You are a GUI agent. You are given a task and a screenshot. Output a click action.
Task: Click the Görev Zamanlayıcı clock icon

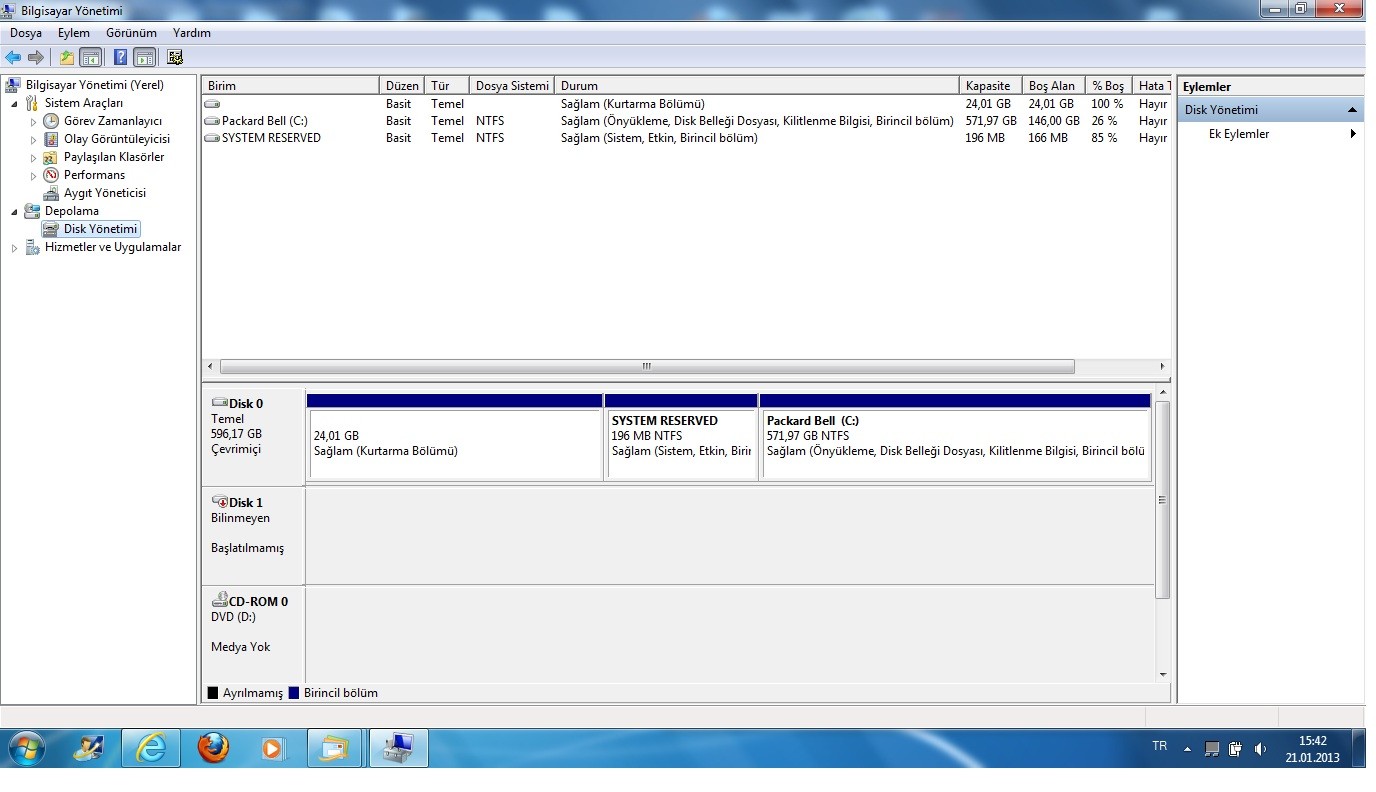coord(52,121)
